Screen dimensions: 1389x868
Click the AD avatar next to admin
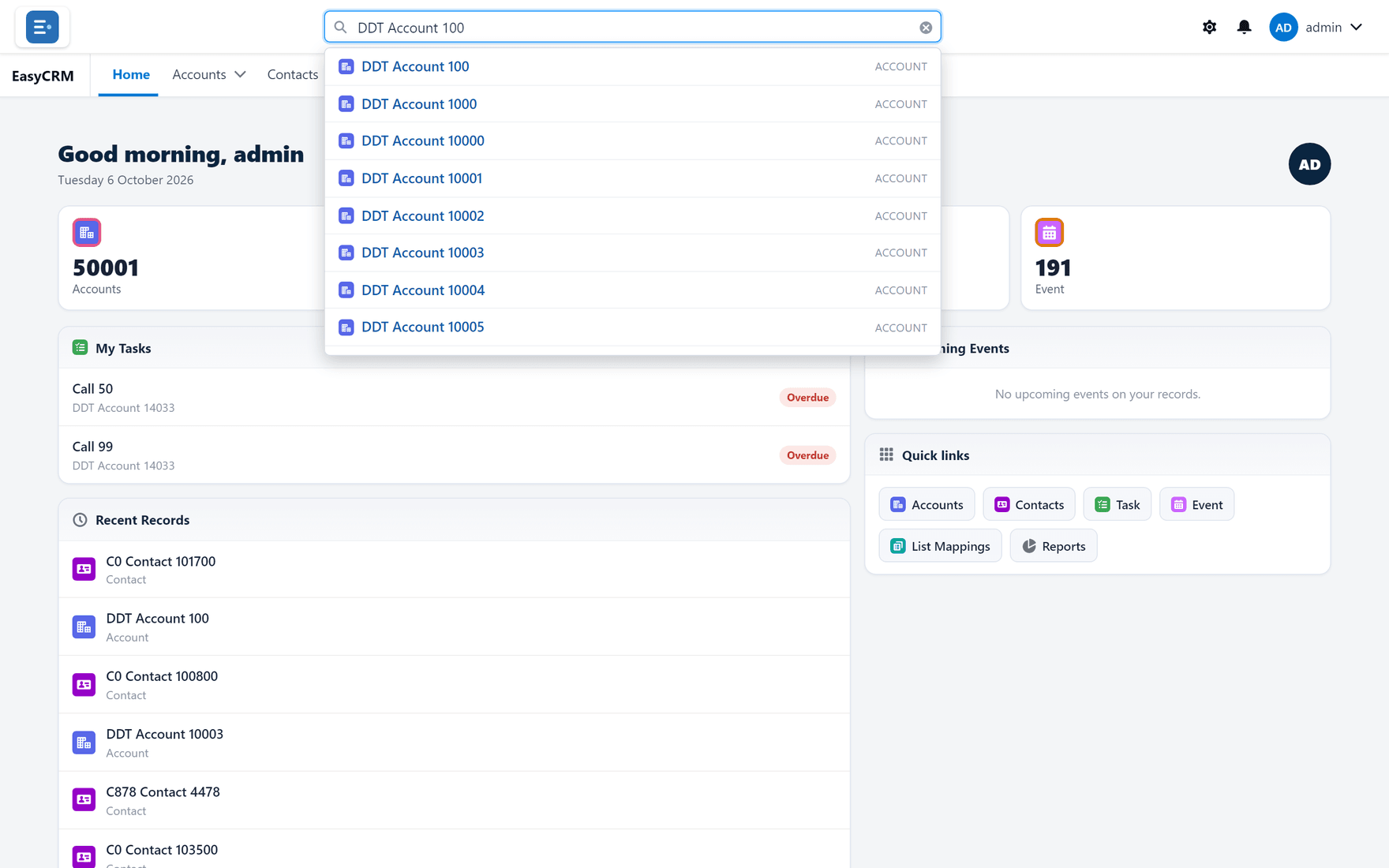[1283, 27]
